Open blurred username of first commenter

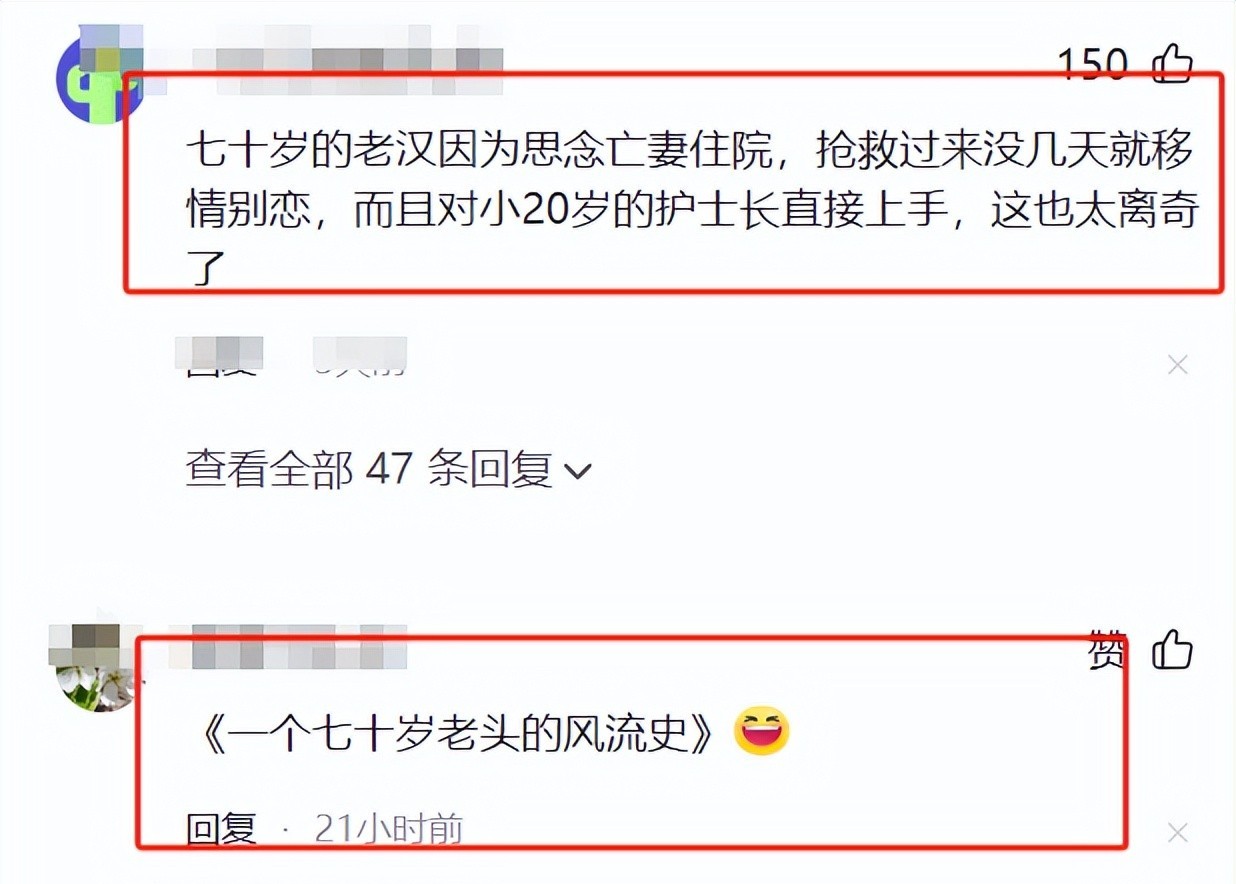pos(358,61)
